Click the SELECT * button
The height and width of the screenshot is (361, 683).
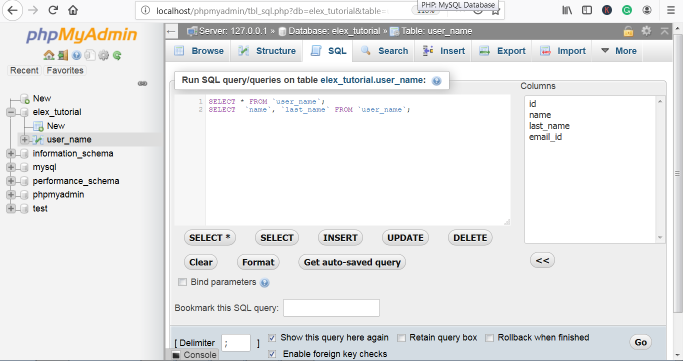[x=210, y=238]
